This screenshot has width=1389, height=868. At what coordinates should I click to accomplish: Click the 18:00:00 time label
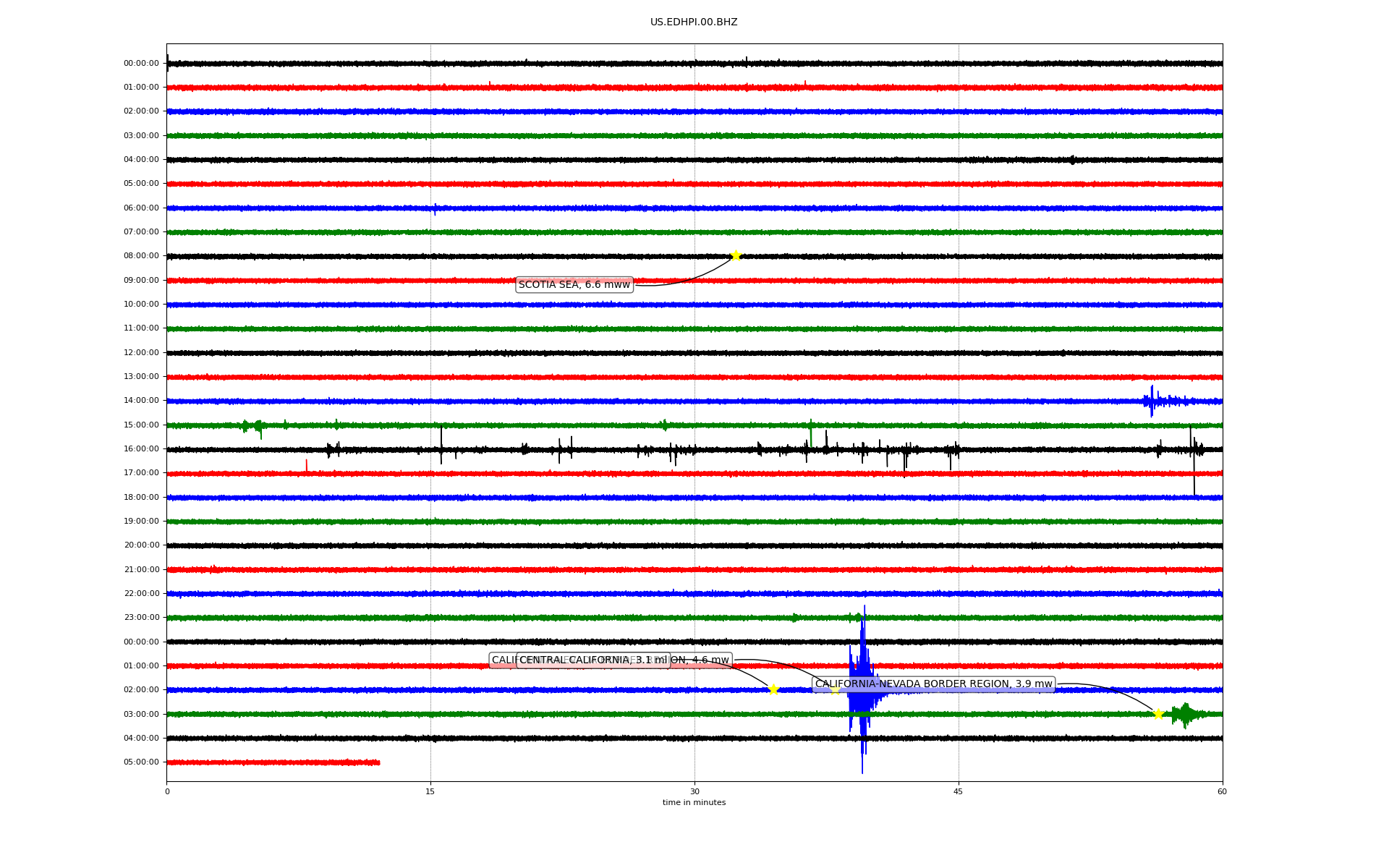[141, 498]
